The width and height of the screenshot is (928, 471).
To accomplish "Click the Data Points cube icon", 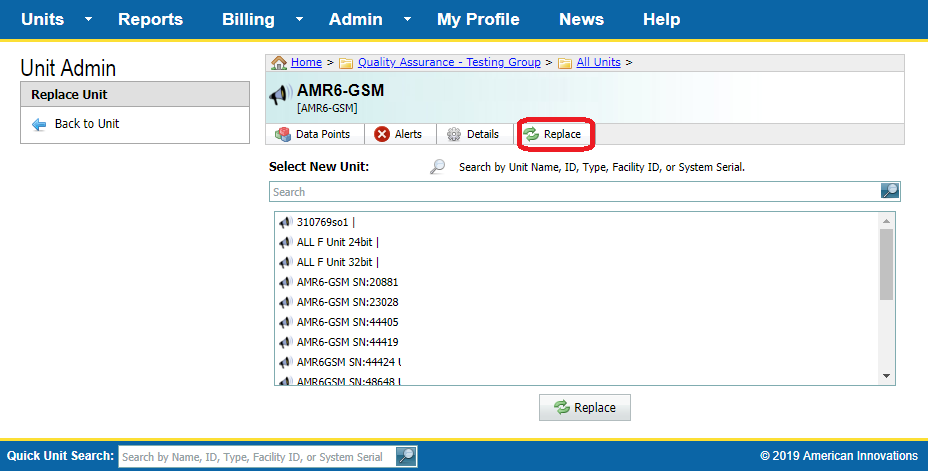I will (283, 134).
